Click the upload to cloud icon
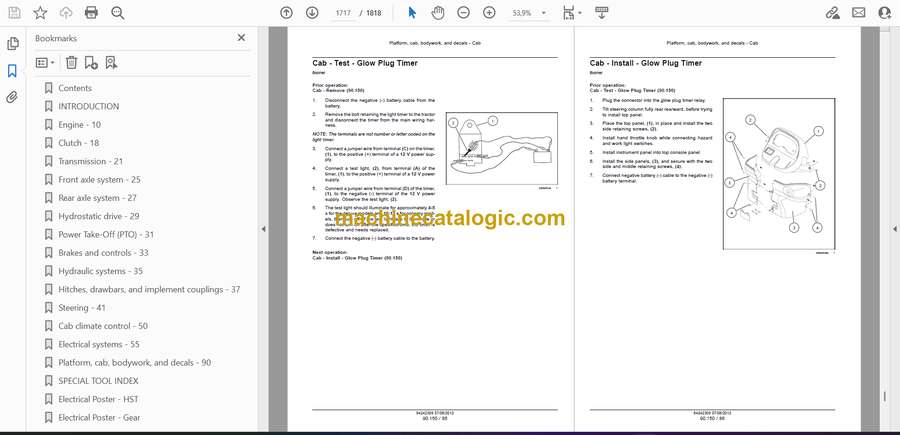This screenshot has height=435, width=900. click(x=66, y=13)
